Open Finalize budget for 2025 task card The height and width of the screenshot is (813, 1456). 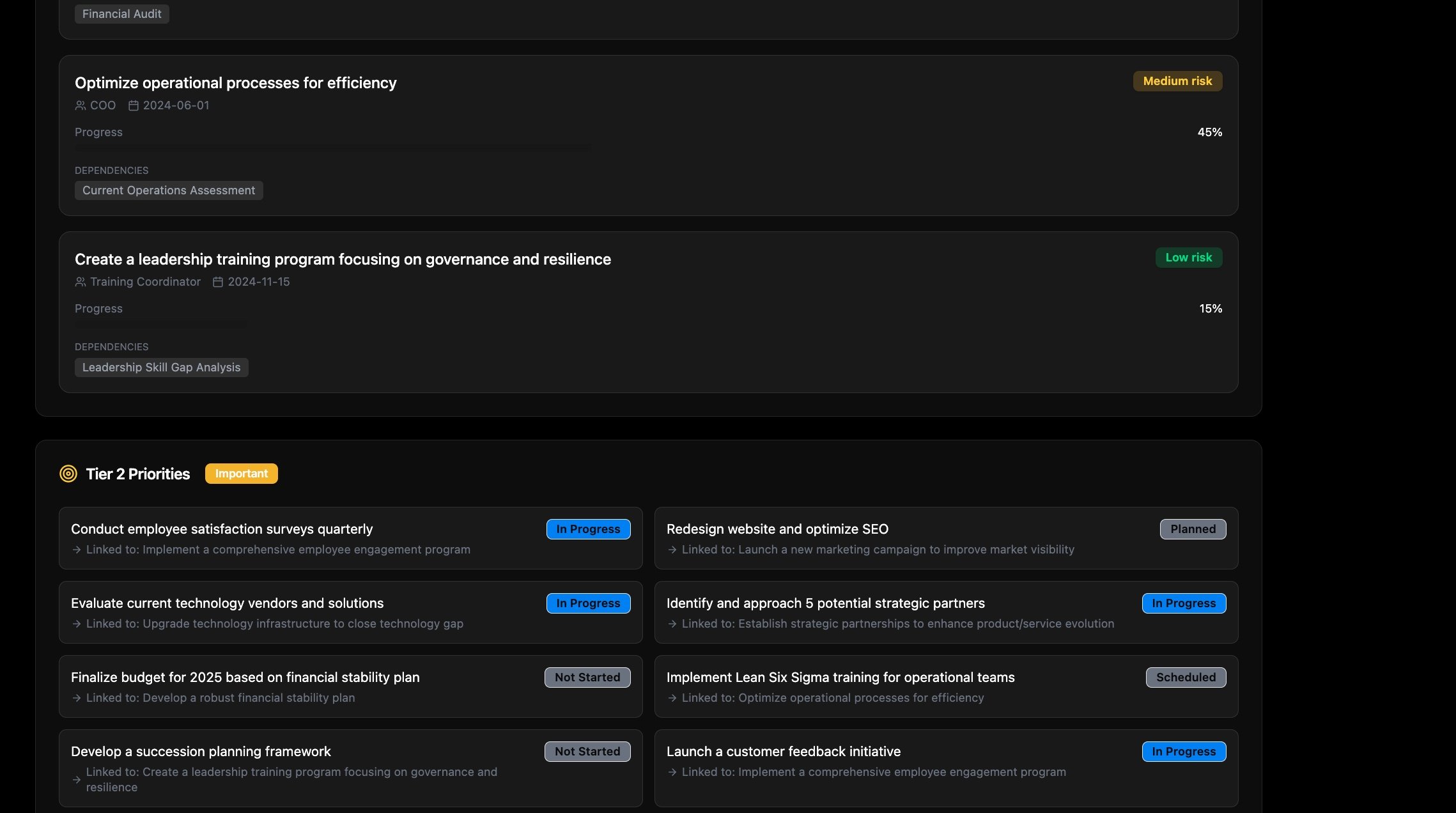(245, 677)
